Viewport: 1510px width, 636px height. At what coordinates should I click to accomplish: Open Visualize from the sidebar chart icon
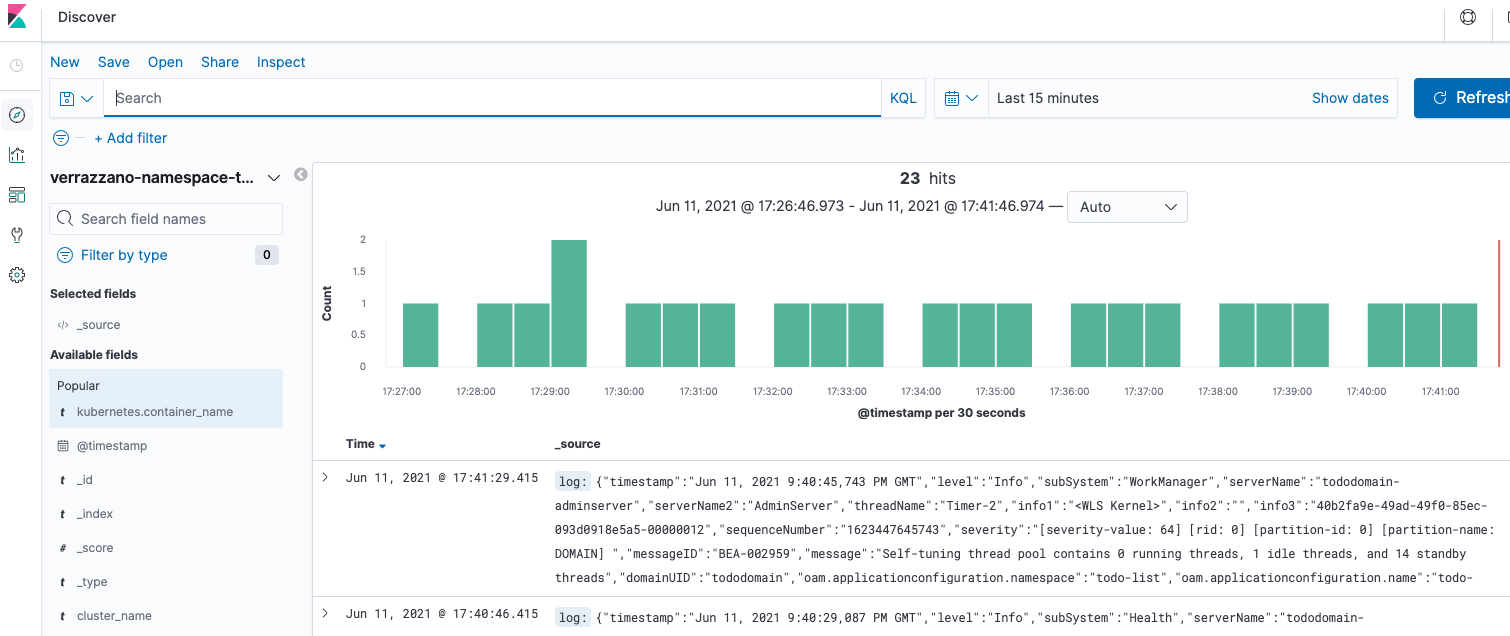(17, 155)
